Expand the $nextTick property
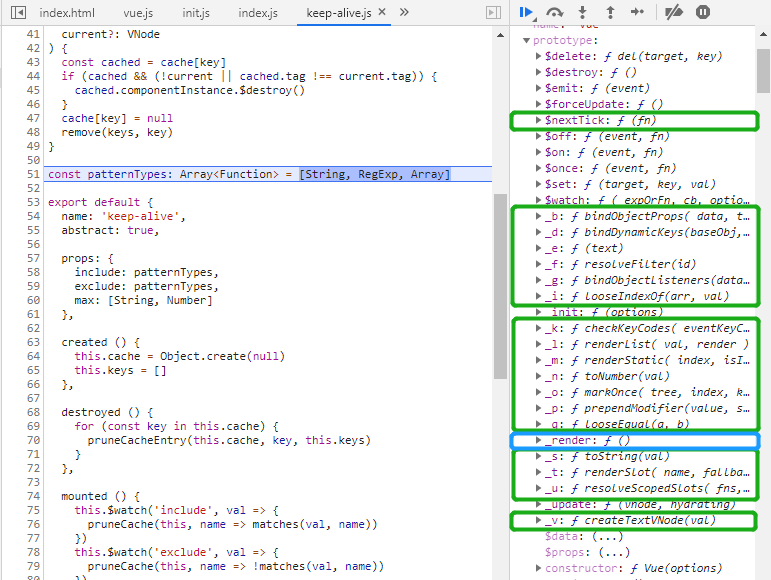The height and width of the screenshot is (580, 771). click(x=538, y=120)
